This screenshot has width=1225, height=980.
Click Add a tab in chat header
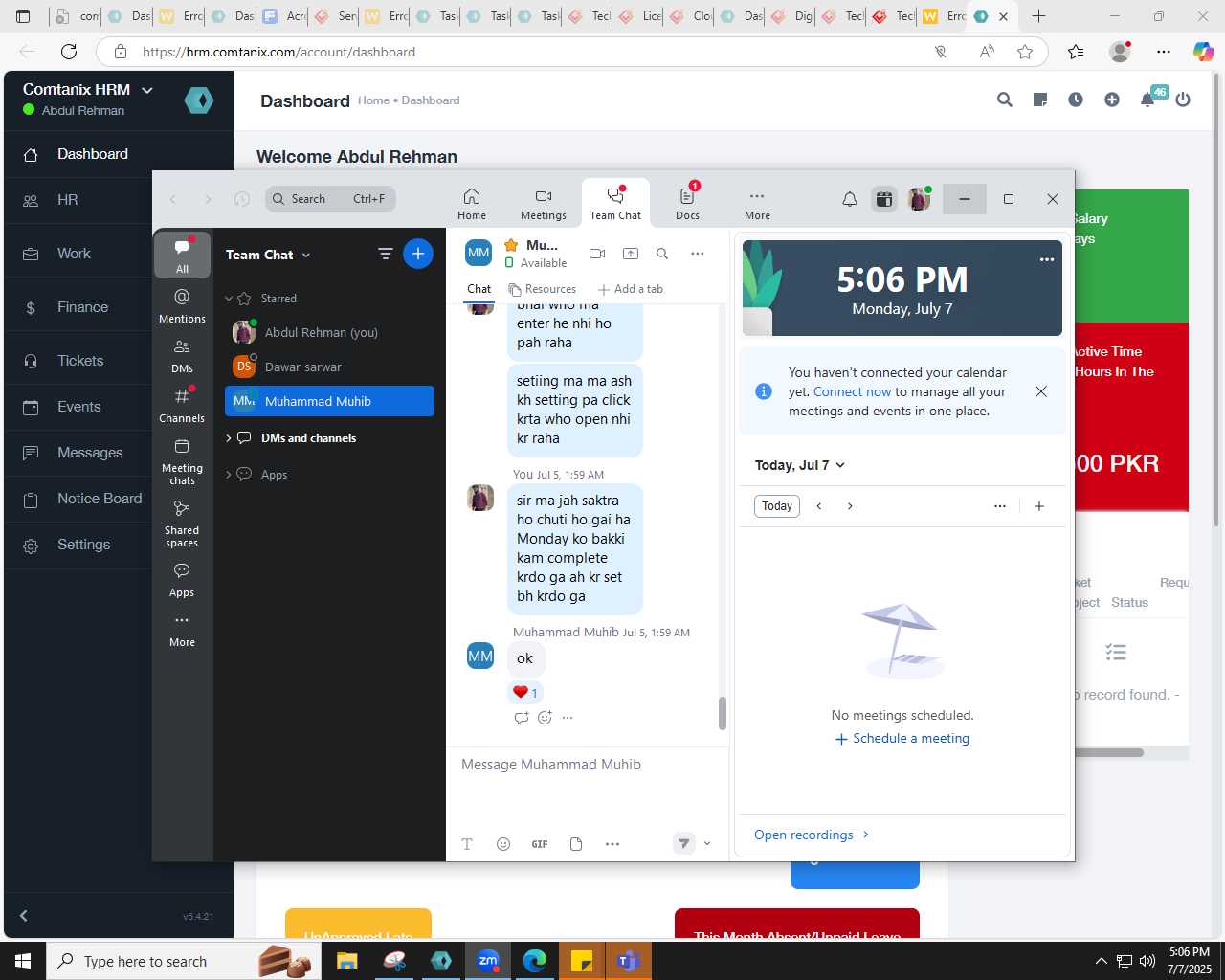click(x=630, y=289)
